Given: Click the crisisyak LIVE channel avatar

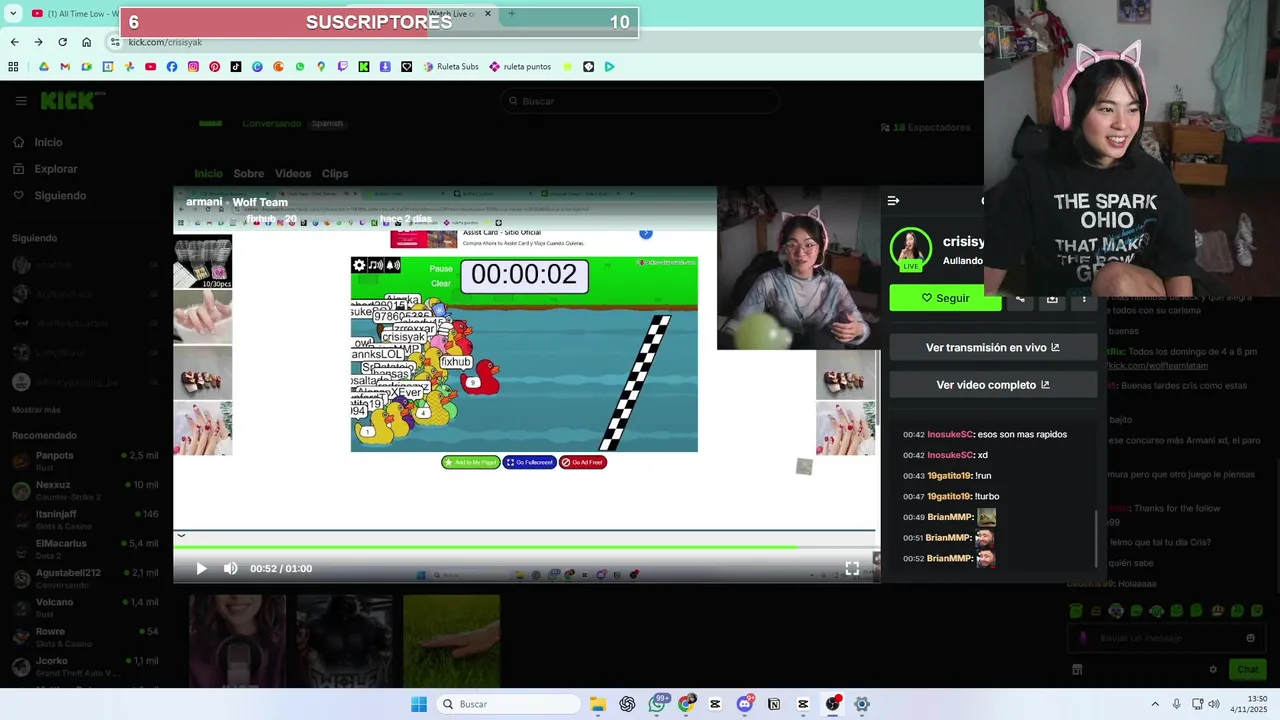Looking at the screenshot, I should [x=911, y=250].
